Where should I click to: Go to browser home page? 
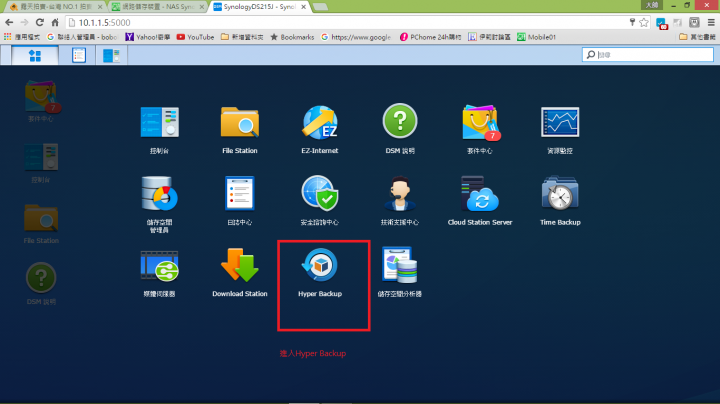coord(55,22)
